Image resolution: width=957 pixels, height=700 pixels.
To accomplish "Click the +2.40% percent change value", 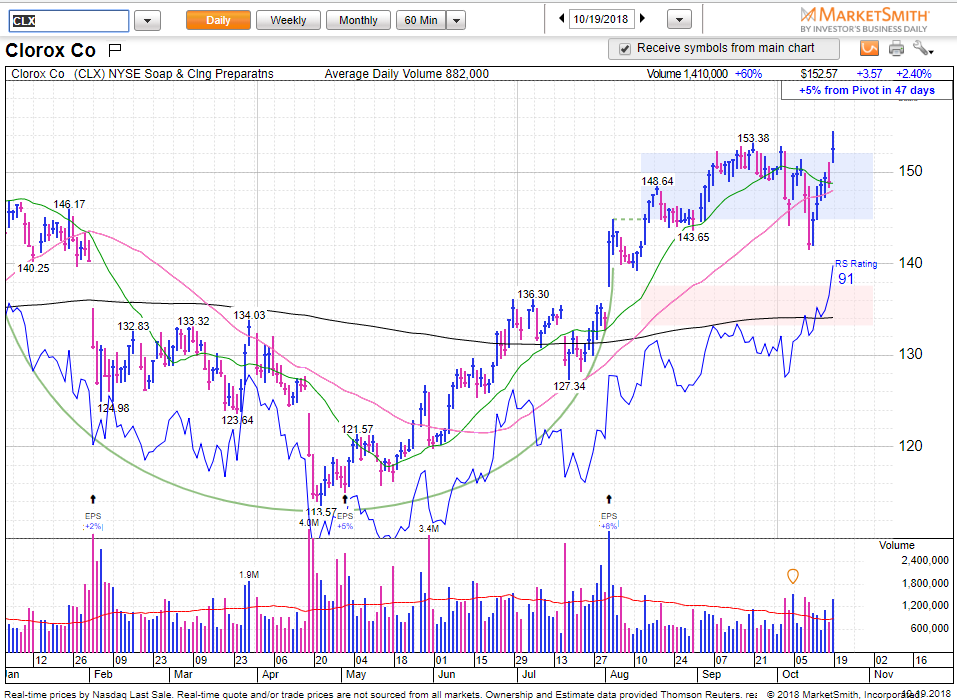I will coord(914,74).
